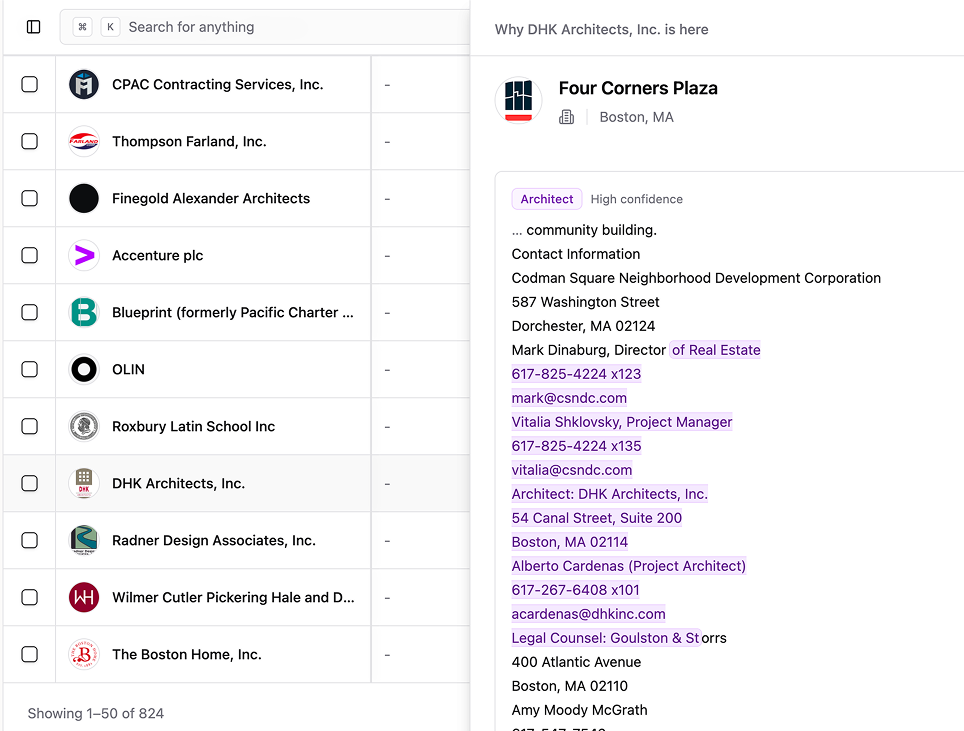Click the 587 Washington Street line

585,302
